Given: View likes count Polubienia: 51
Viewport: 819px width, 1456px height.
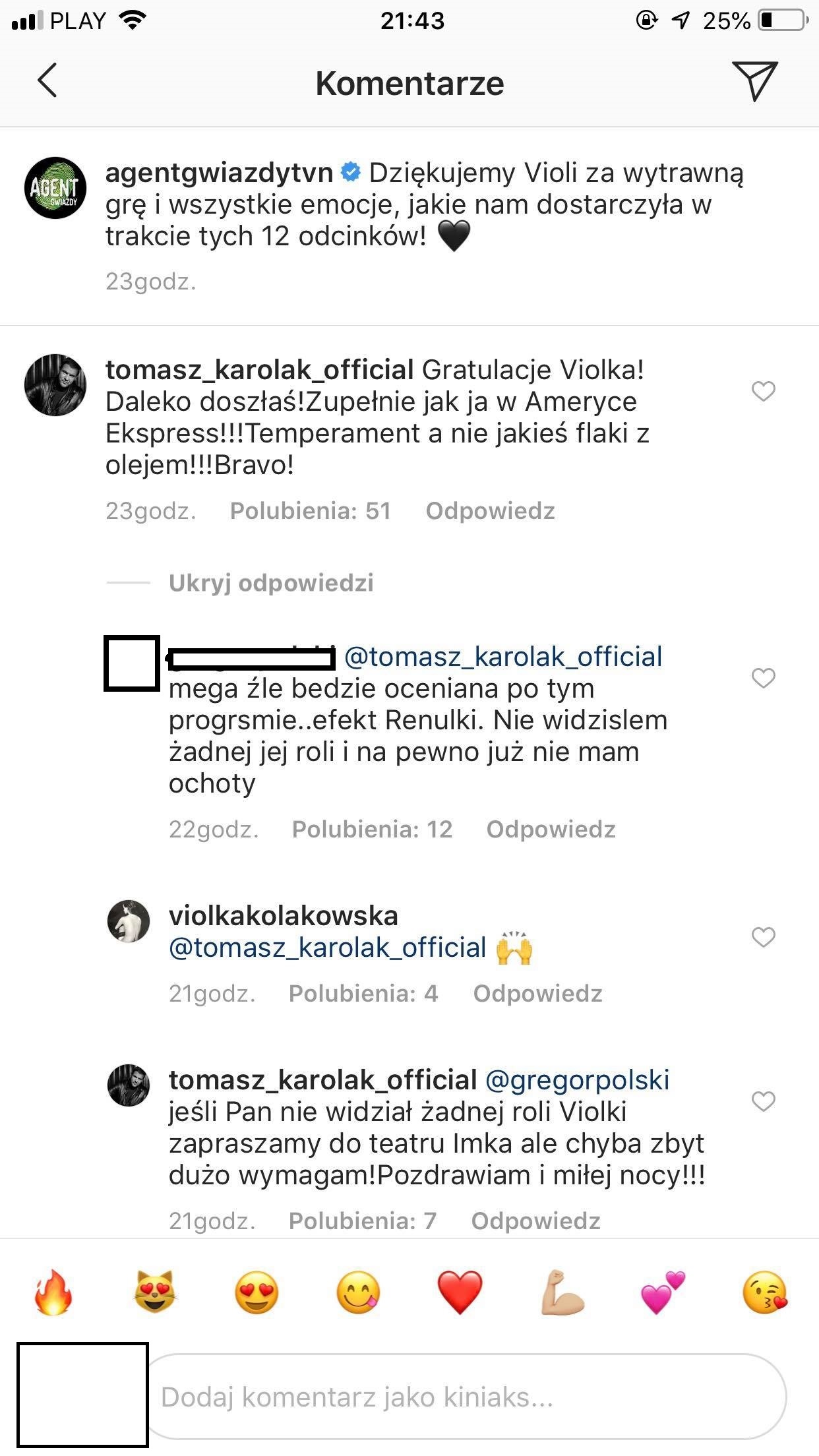Looking at the screenshot, I should 310,511.
